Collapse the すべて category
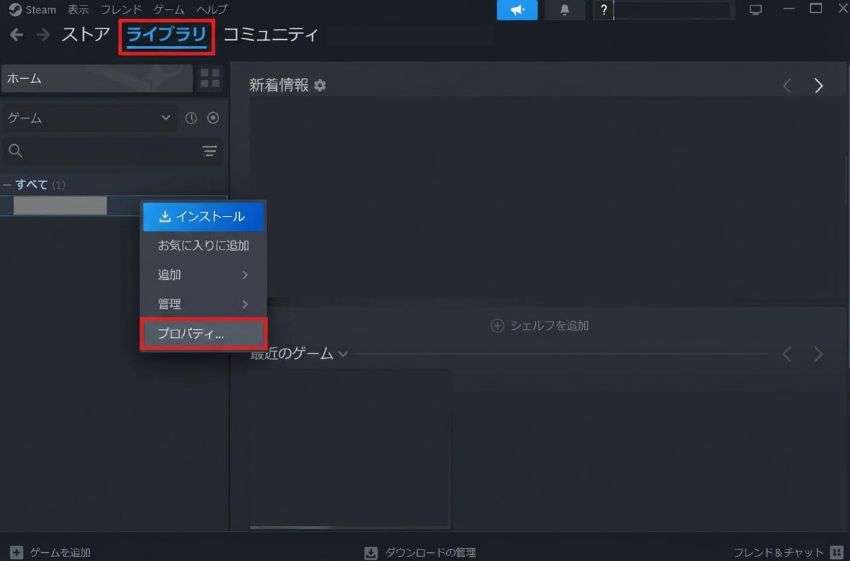The height and width of the screenshot is (561, 850). (x=7, y=185)
